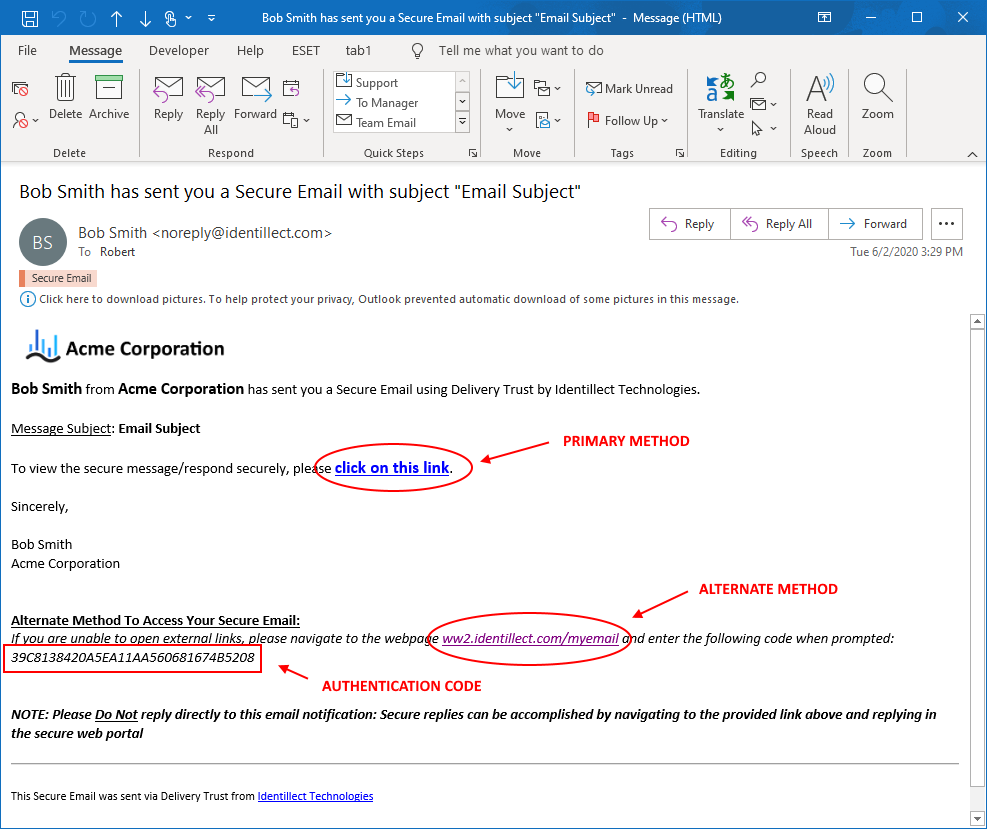This screenshot has width=987, height=829.
Task: Open the Help tab
Action: coord(250,50)
